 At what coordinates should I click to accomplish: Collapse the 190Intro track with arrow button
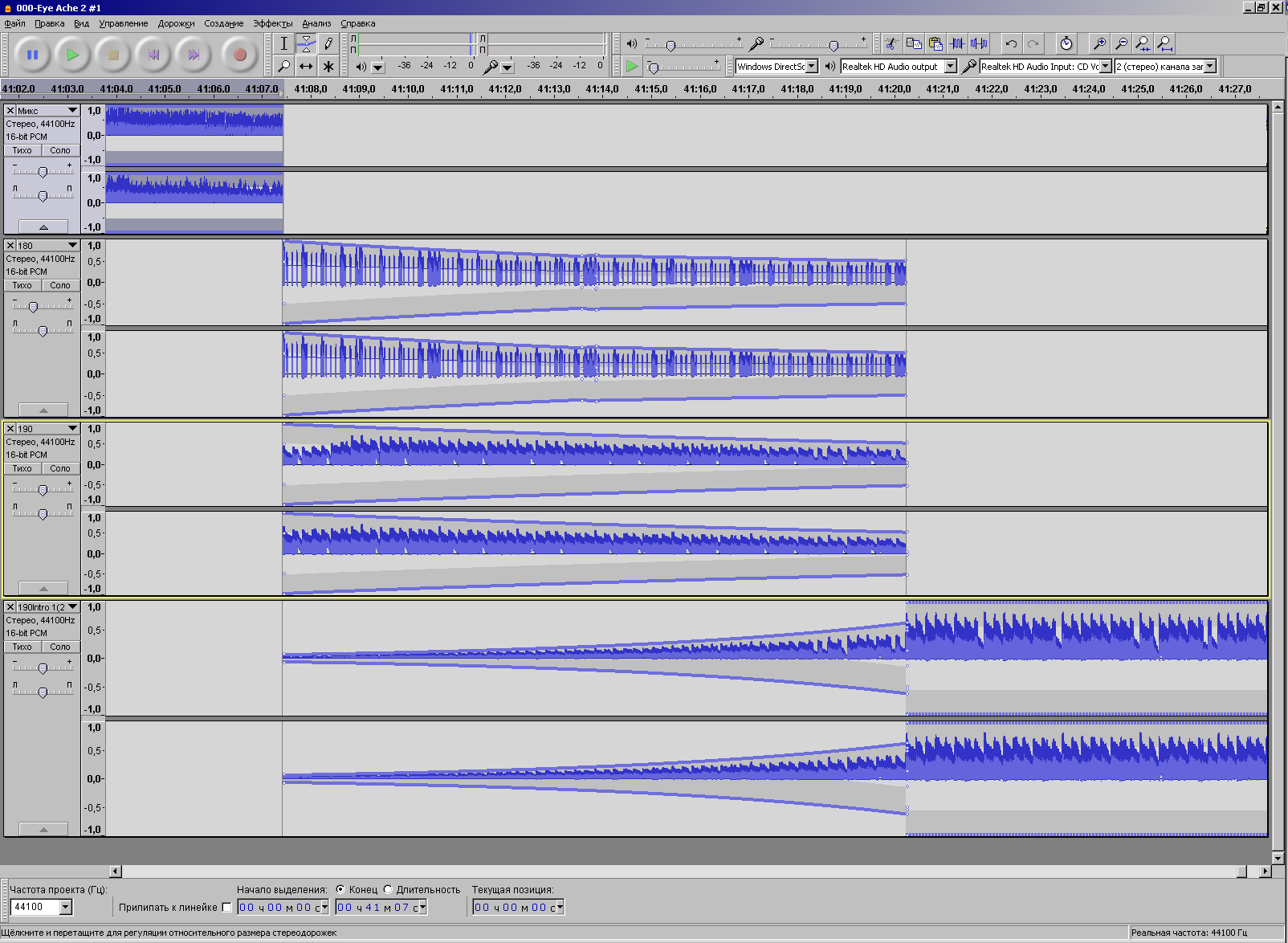(x=43, y=830)
